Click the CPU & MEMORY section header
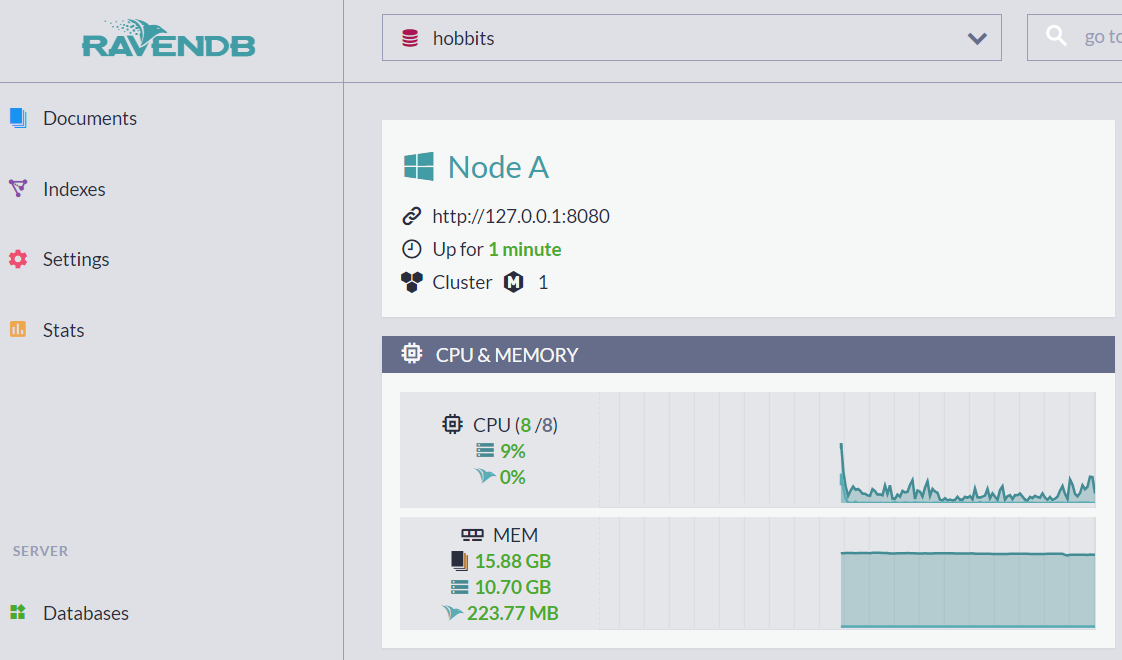 pos(748,354)
